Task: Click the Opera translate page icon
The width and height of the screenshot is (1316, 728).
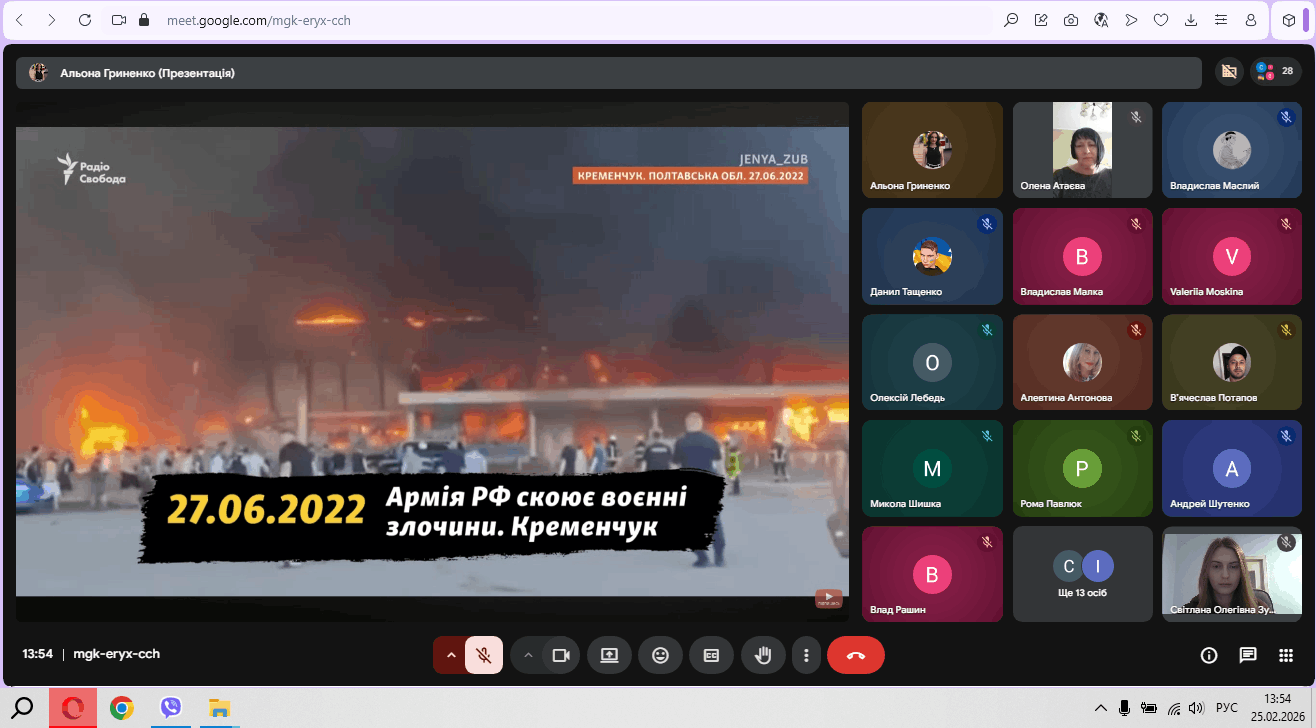Action: point(1101,20)
